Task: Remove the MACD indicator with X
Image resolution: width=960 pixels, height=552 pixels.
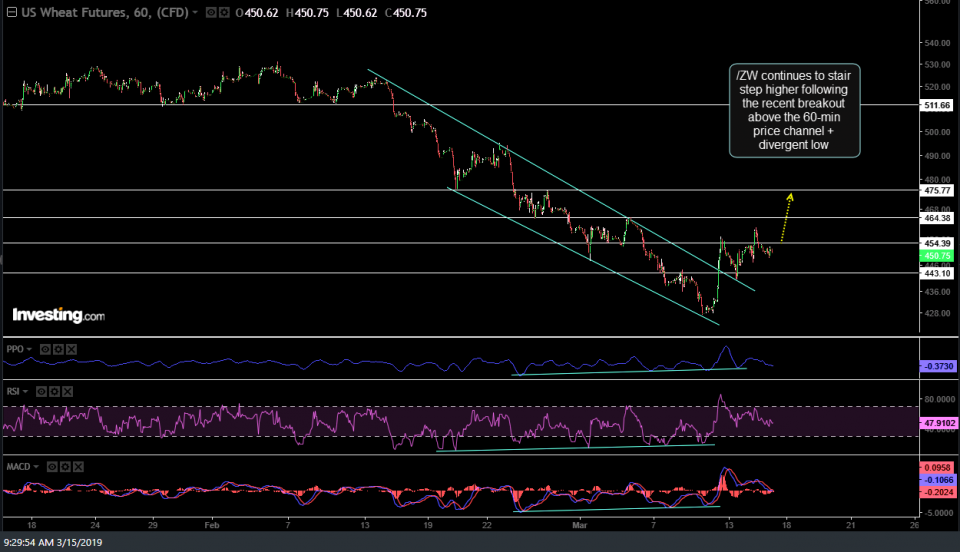Action: tap(80, 466)
